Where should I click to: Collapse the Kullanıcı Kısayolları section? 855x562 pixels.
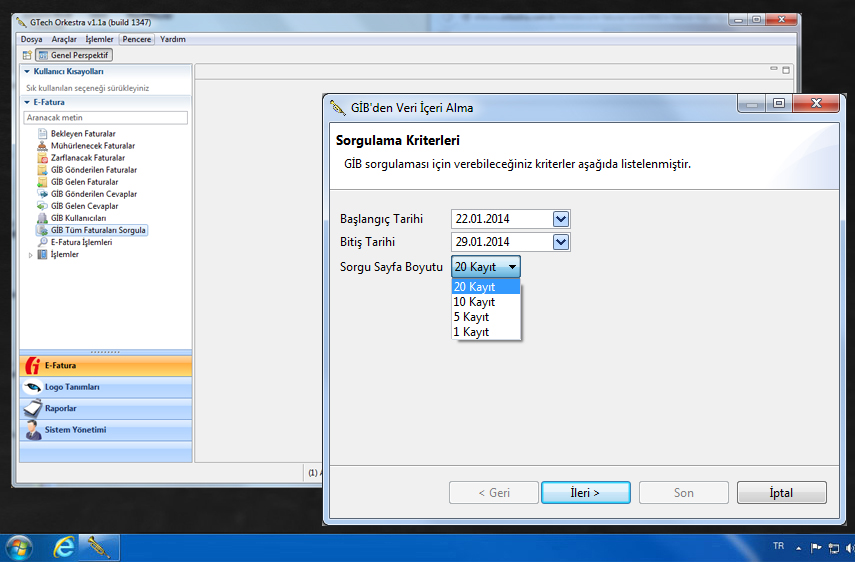tap(27, 71)
